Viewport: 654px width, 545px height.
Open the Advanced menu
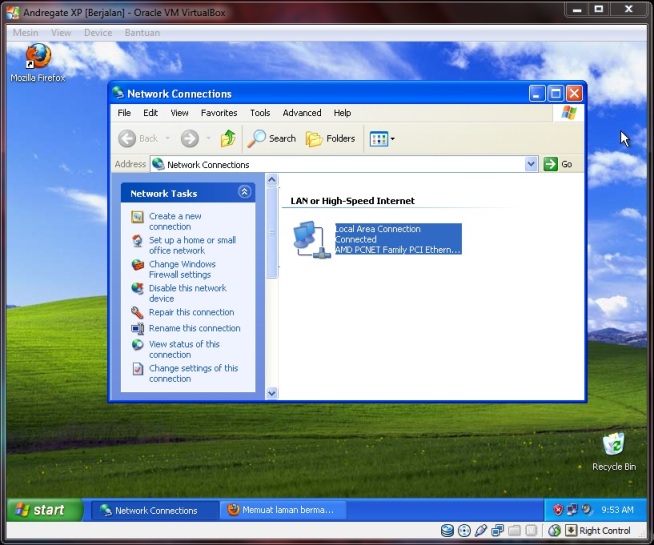pyautogui.click(x=302, y=113)
